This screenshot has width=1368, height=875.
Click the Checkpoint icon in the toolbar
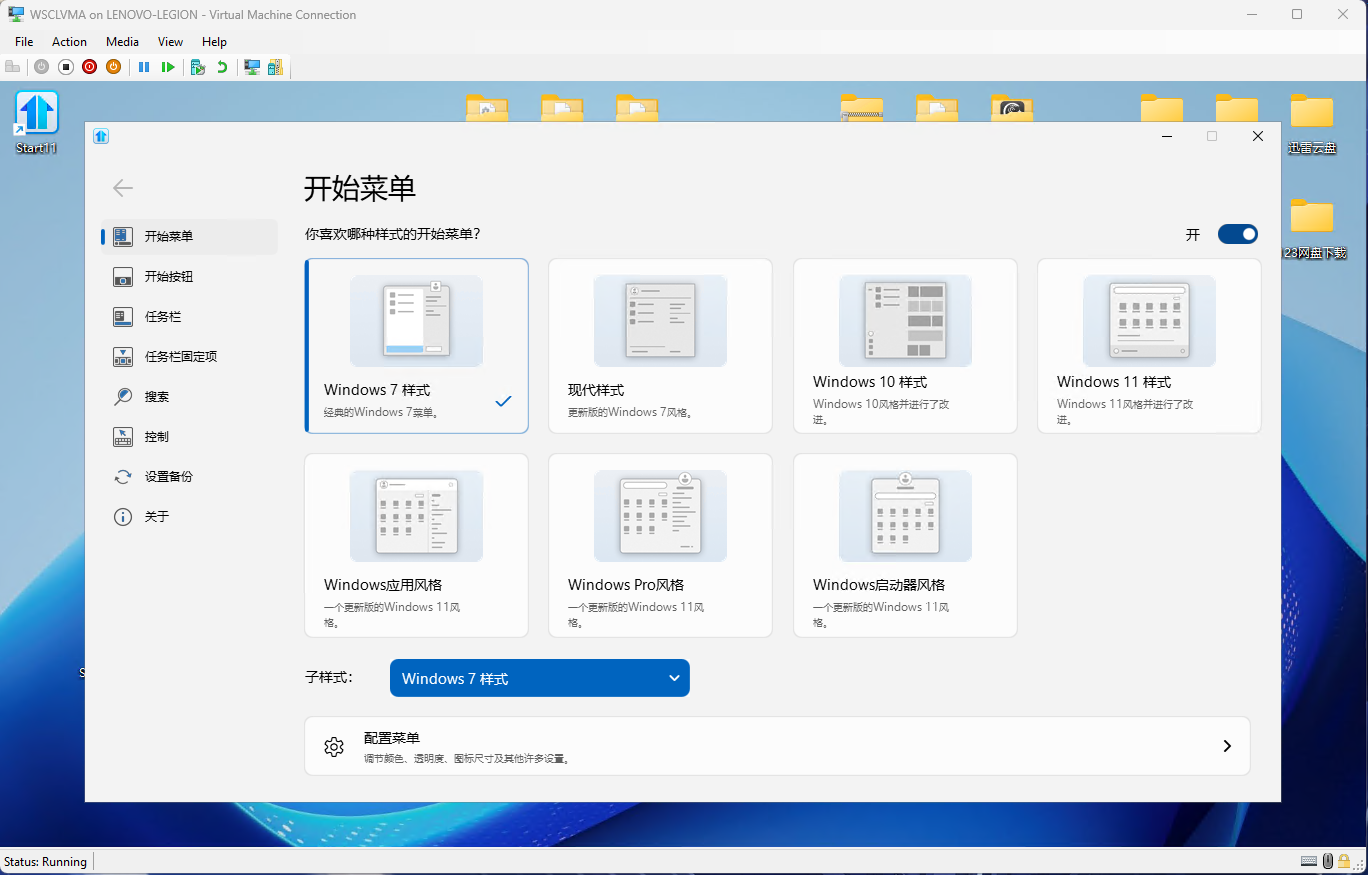point(197,67)
